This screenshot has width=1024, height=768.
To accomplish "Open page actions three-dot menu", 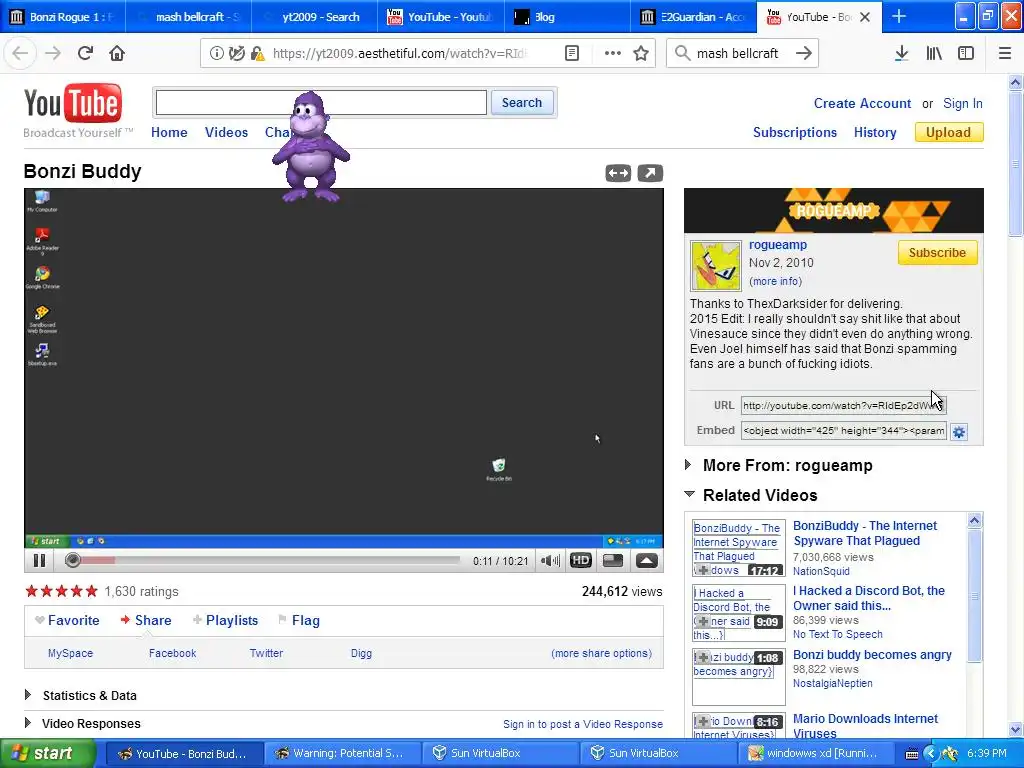I will 613,53.
